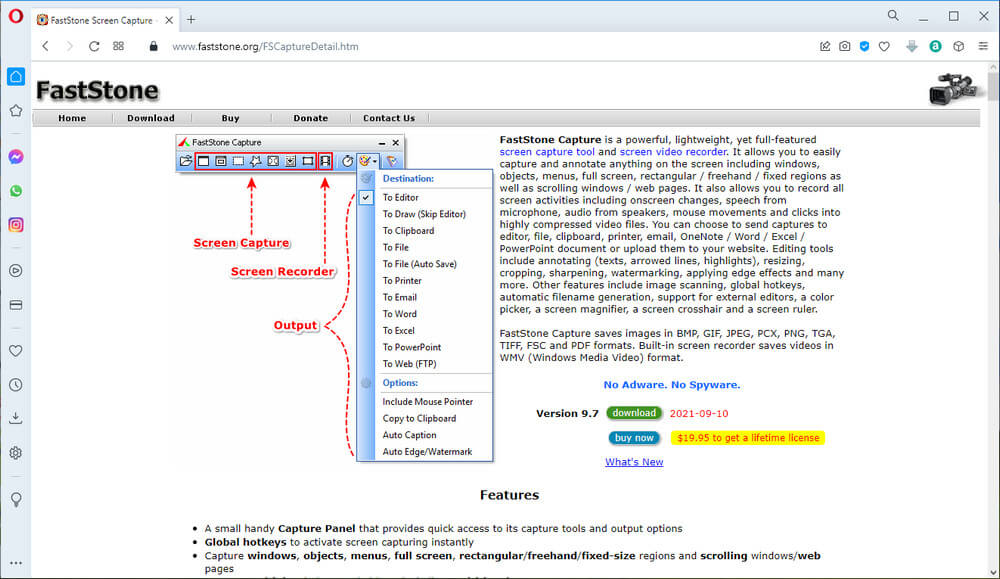The width and height of the screenshot is (1000, 579).
Task: Open Messenger in the sidebar
Action: coord(16,157)
